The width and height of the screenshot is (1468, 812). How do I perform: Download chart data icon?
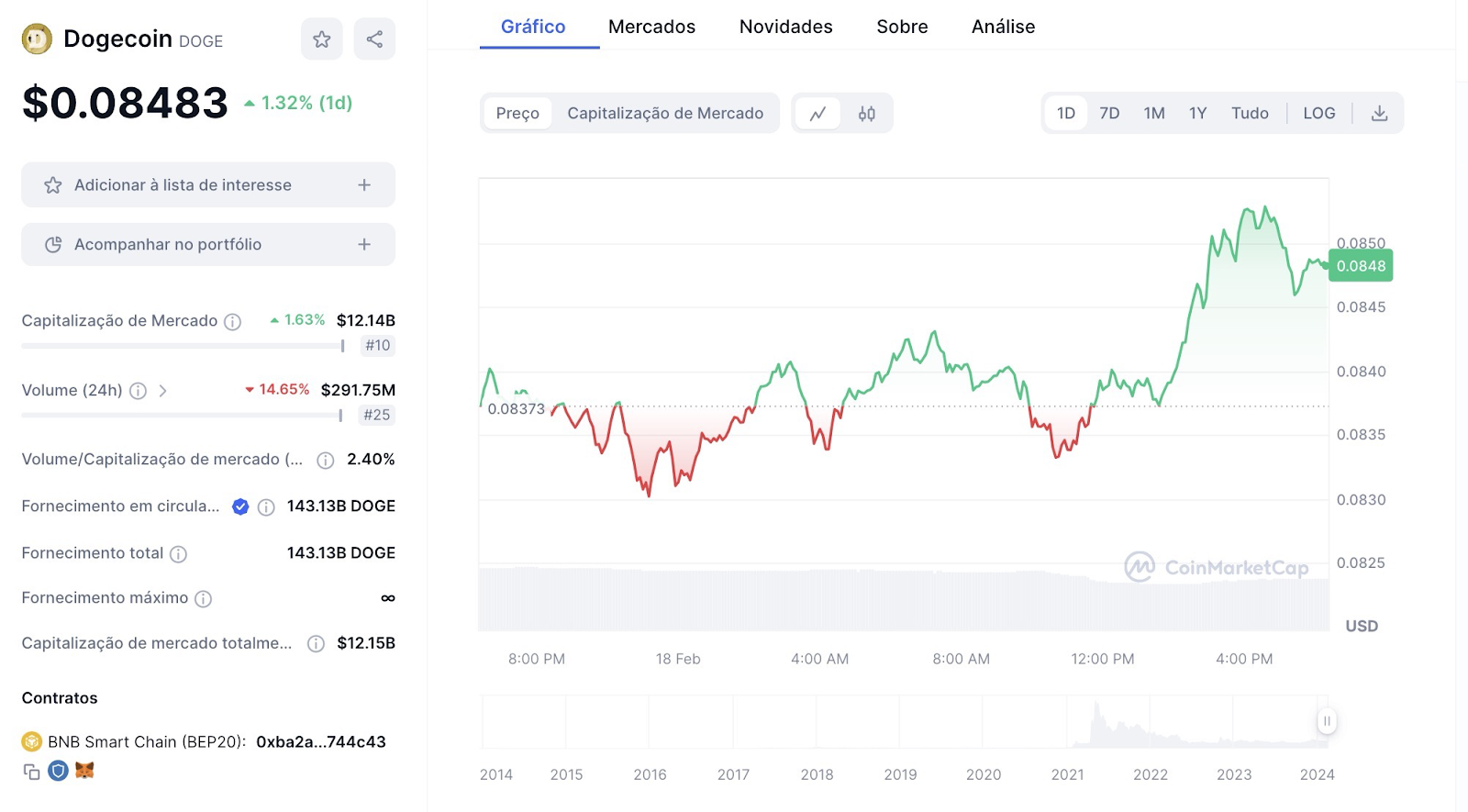(1379, 114)
